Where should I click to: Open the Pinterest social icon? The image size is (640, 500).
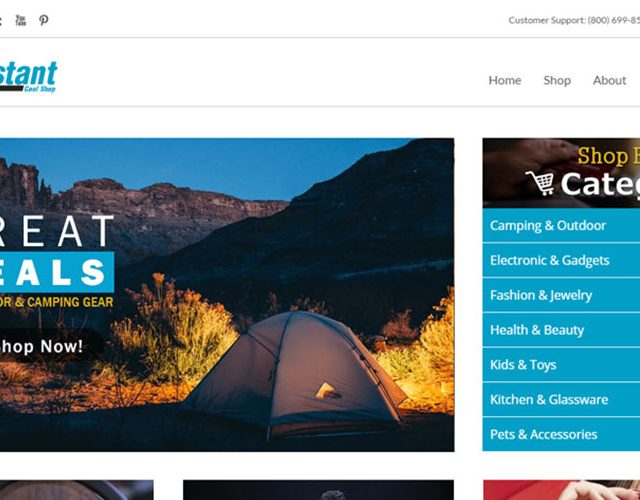44,20
